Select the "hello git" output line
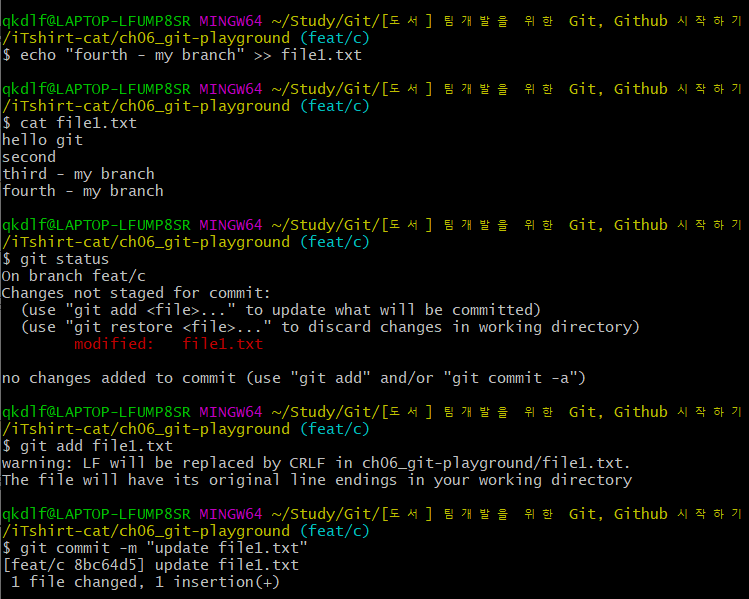Image resolution: width=749 pixels, height=599 pixels. (43, 140)
